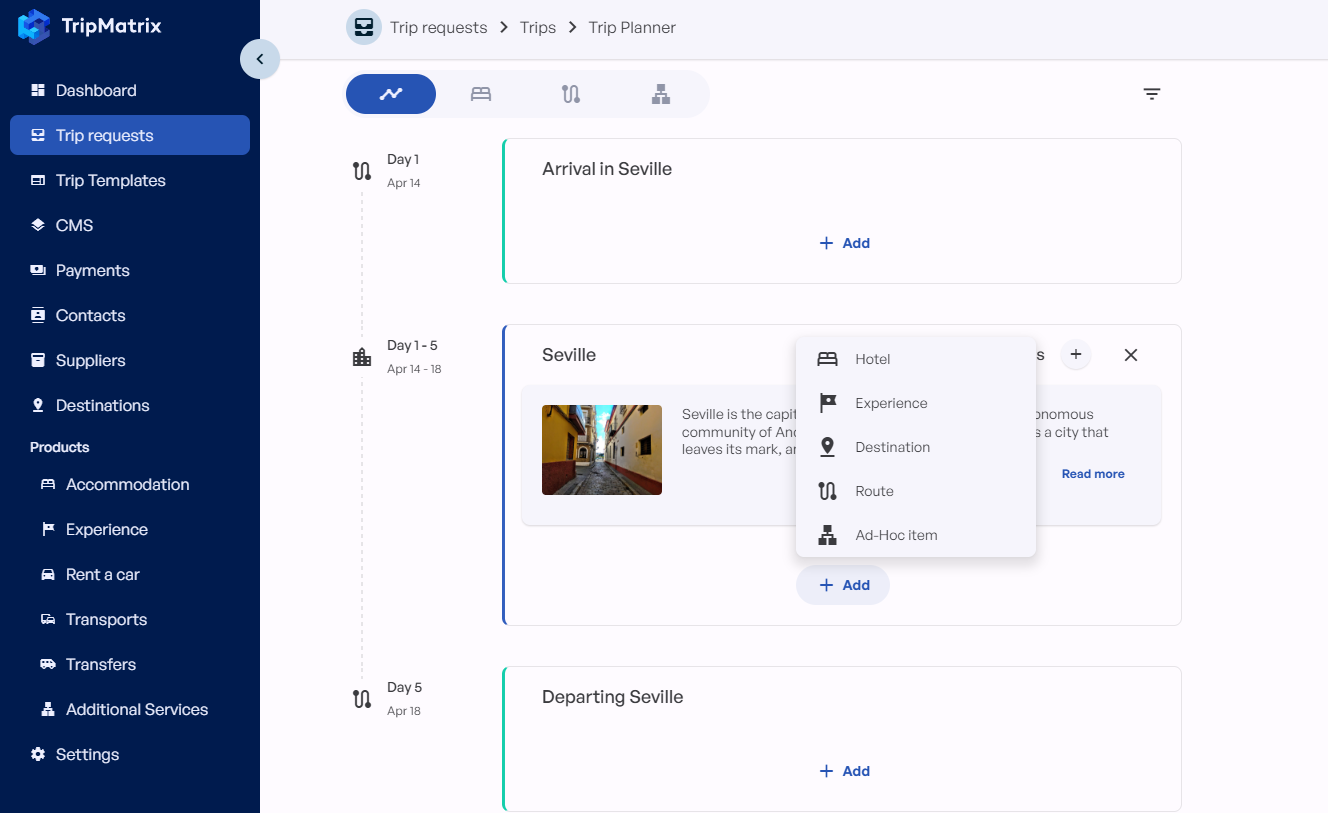This screenshot has height=813, width=1328.
Task: Choose Hotel from the add menu
Action: [x=872, y=359]
